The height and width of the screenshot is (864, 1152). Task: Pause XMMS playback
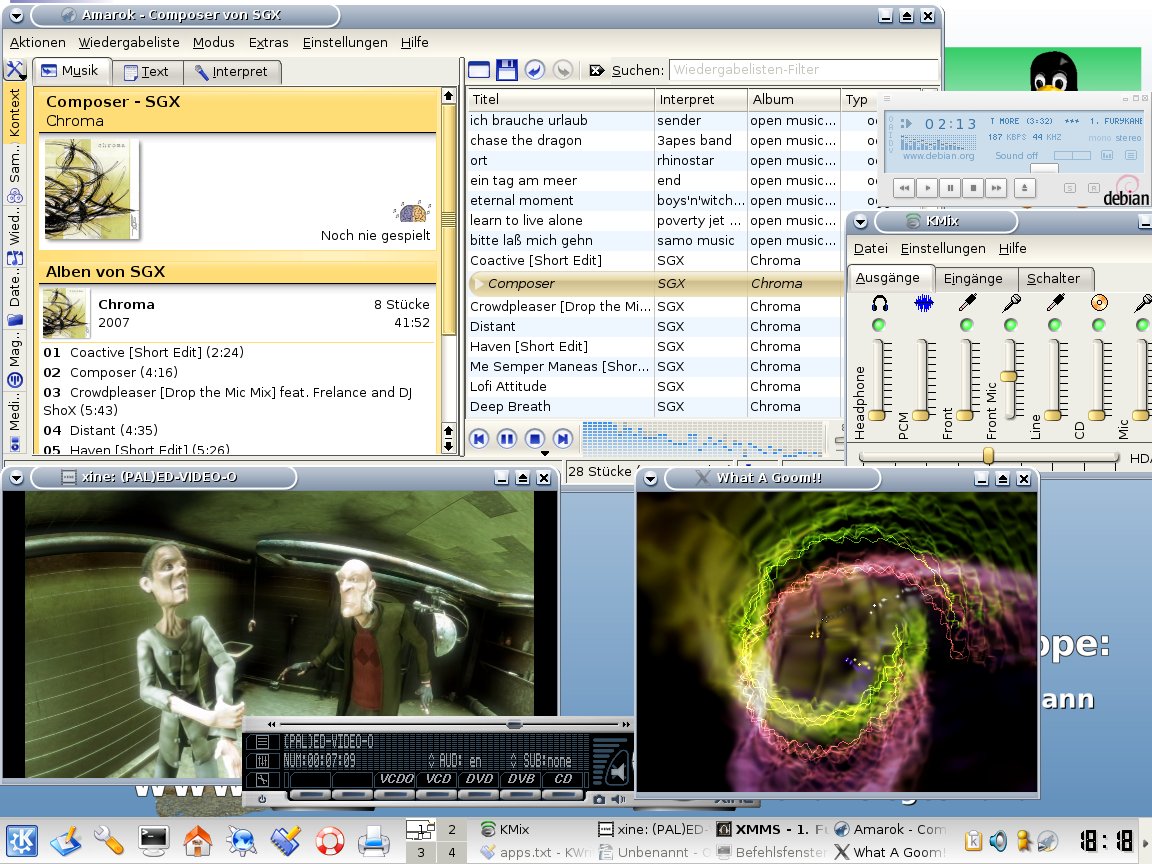(950, 188)
